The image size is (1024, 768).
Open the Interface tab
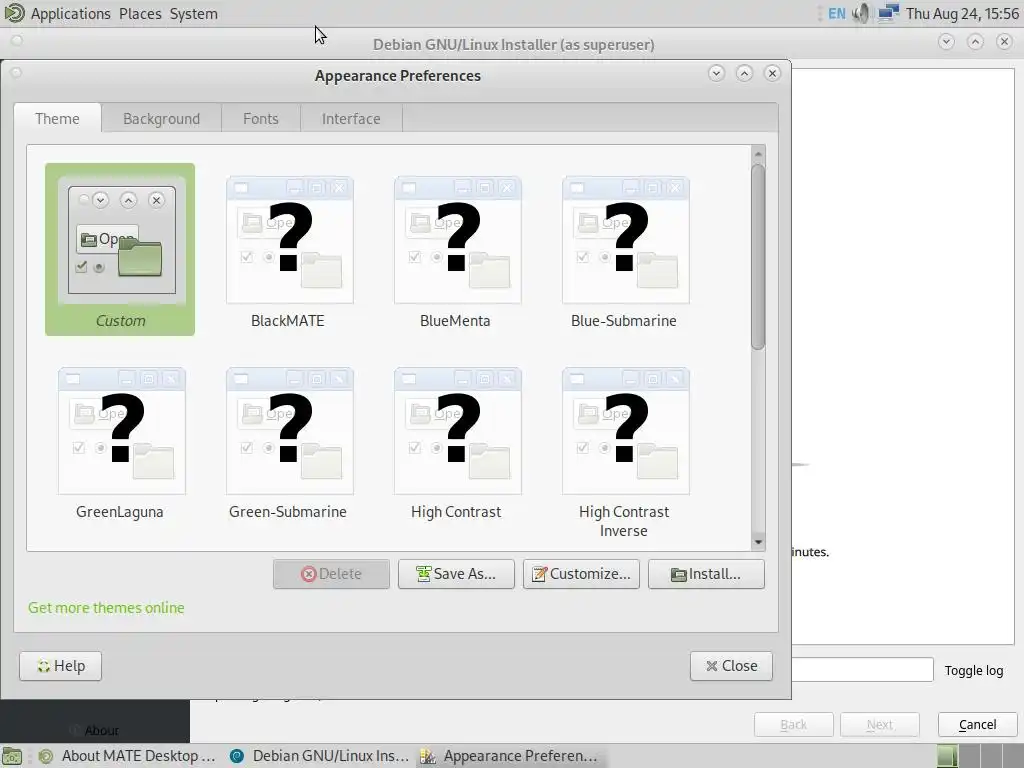click(351, 119)
